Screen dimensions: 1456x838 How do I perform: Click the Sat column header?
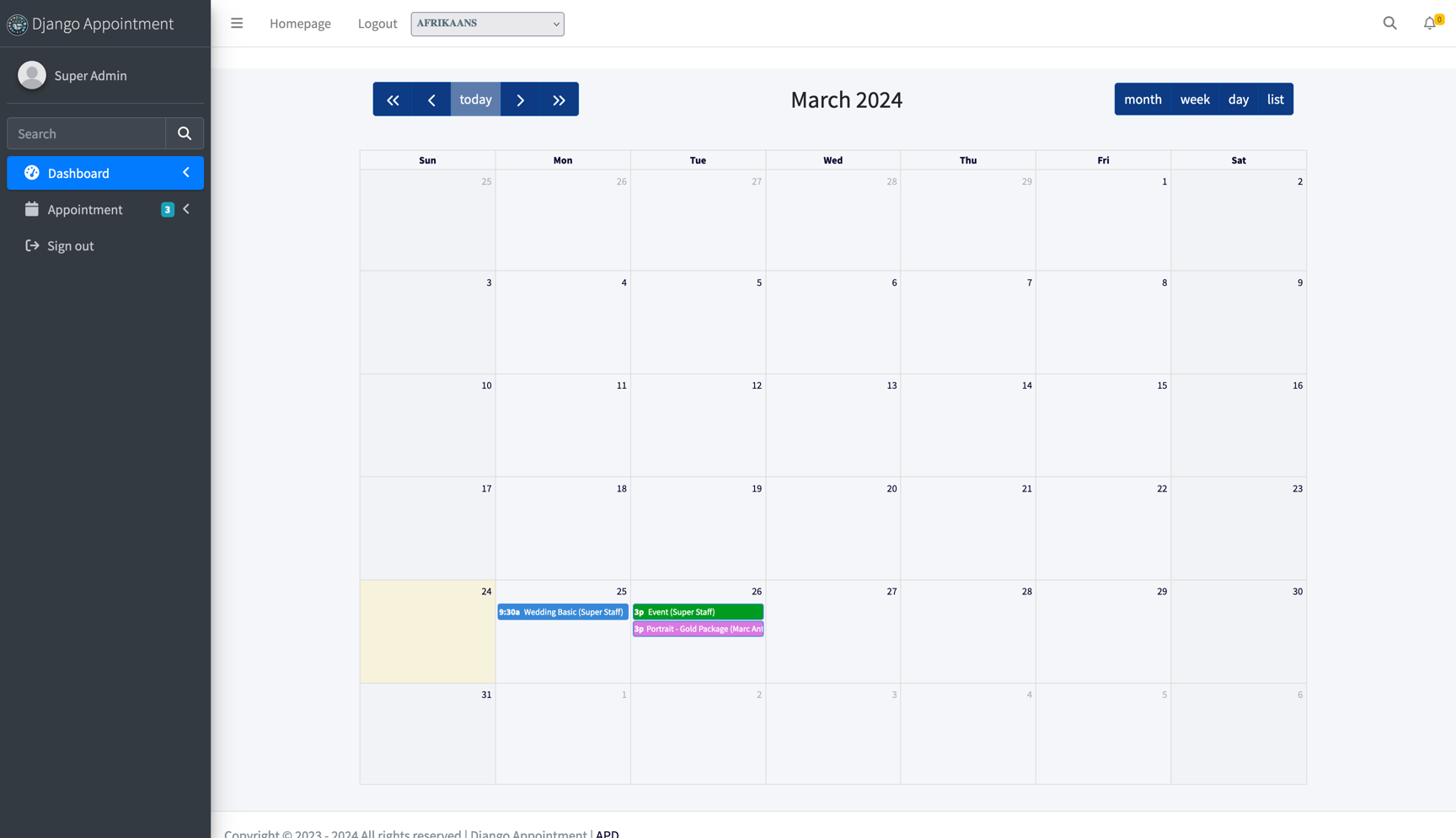click(1239, 160)
